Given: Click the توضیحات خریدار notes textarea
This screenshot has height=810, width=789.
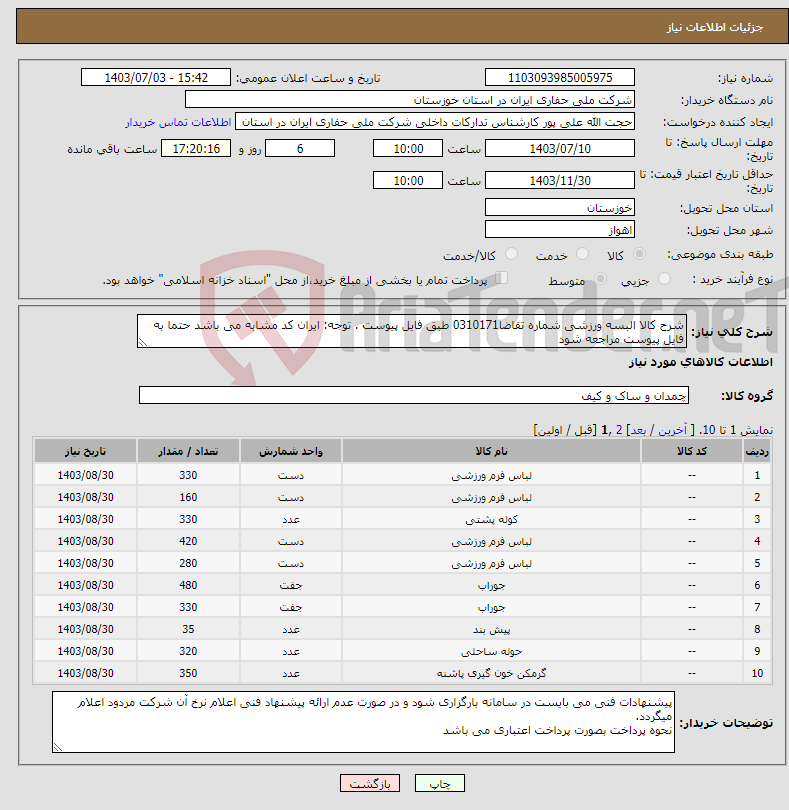Looking at the screenshot, I should pyautogui.click(x=363, y=722).
